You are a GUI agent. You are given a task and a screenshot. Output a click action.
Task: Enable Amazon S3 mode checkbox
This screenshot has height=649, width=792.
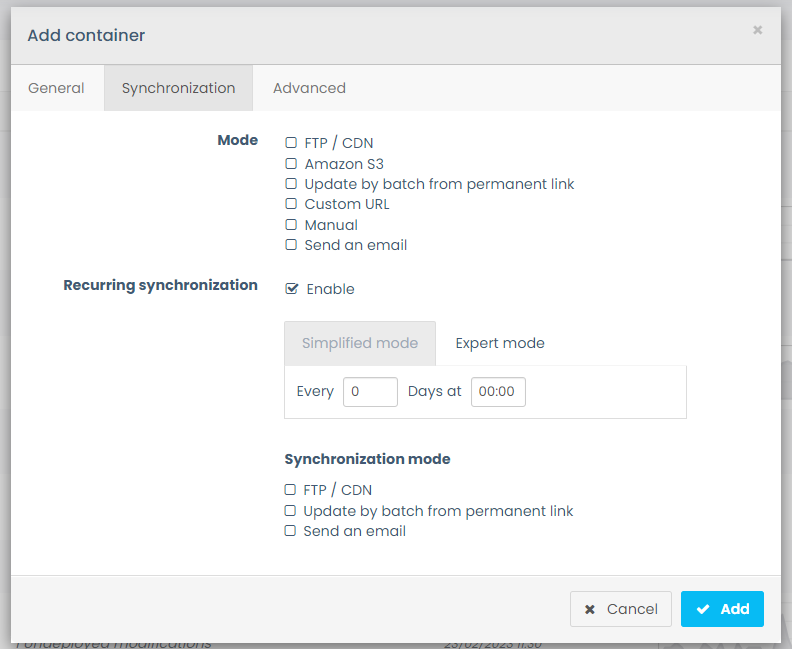(x=291, y=164)
